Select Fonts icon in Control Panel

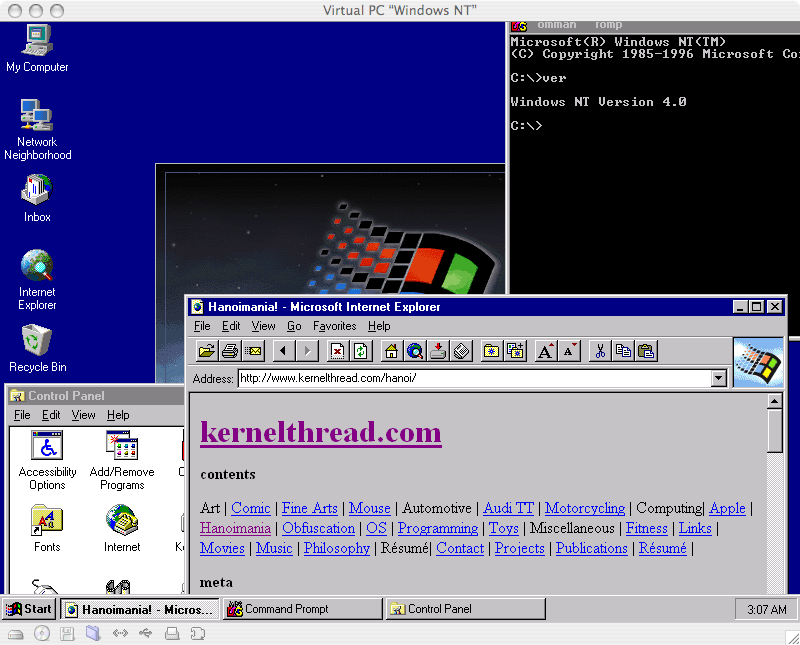47,529
